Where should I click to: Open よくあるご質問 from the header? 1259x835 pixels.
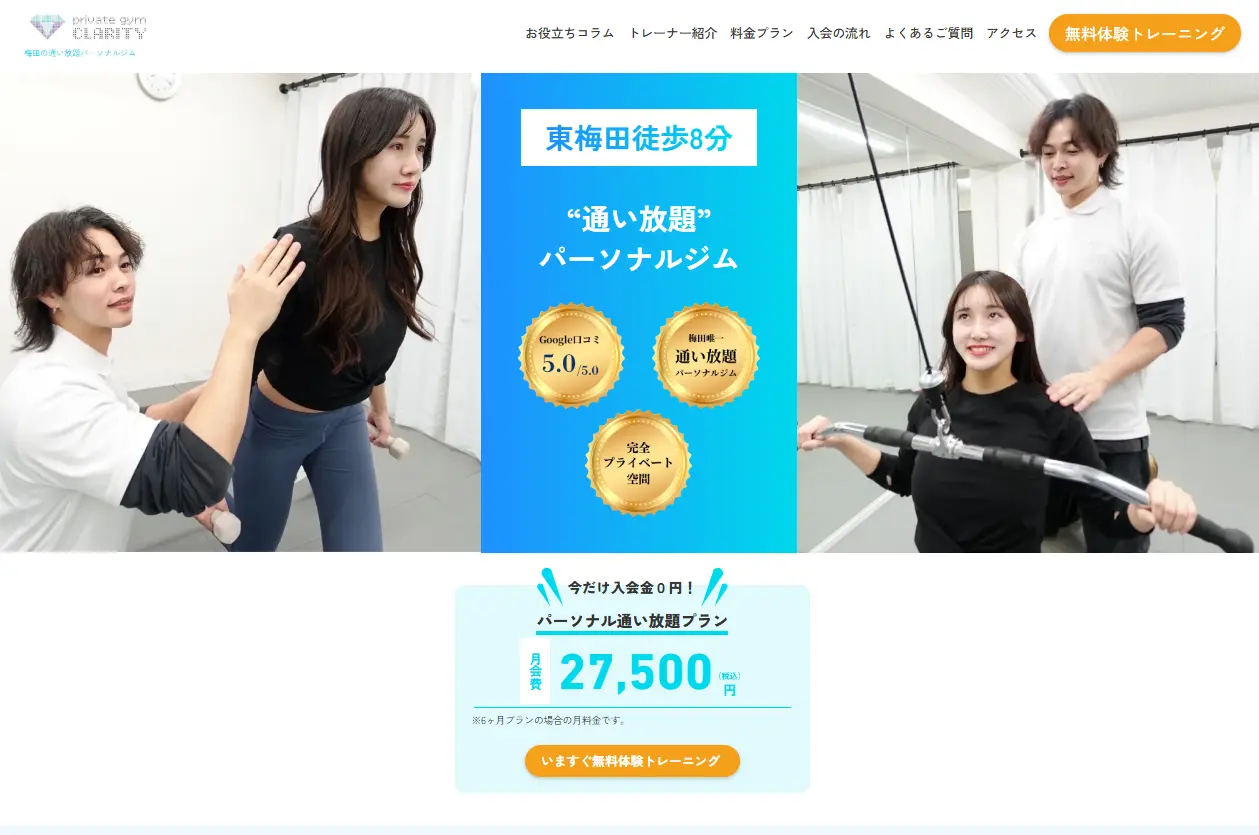(x=928, y=33)
